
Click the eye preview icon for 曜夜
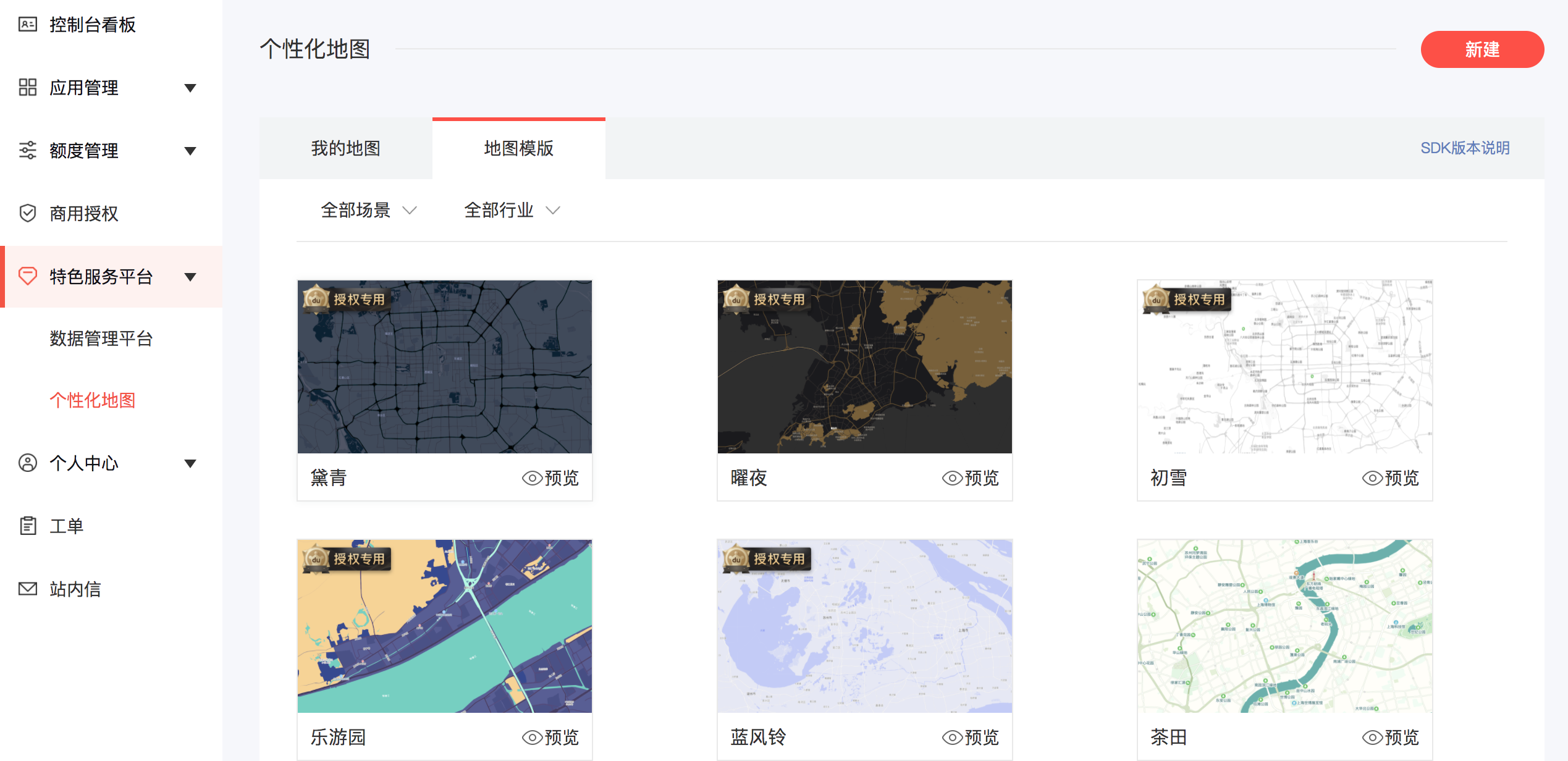point(952,478)
